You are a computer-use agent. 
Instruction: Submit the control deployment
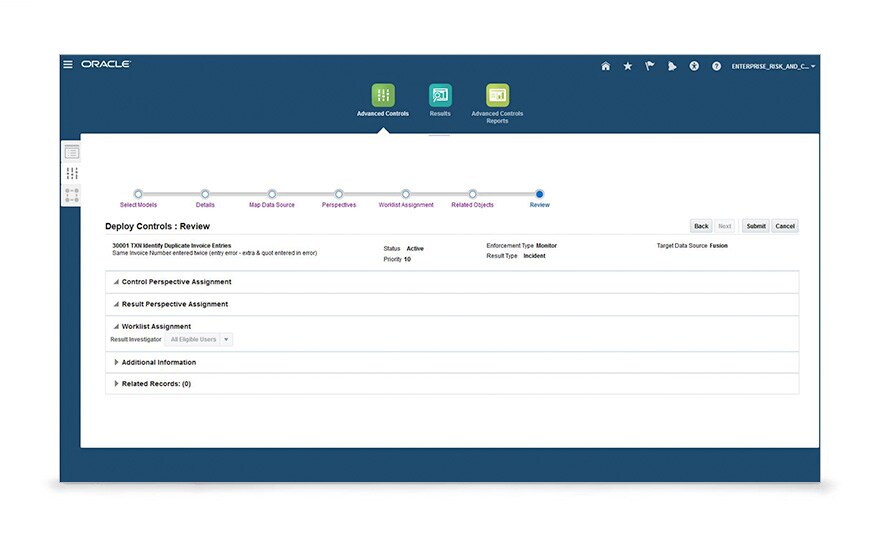(x=756, y=226)
